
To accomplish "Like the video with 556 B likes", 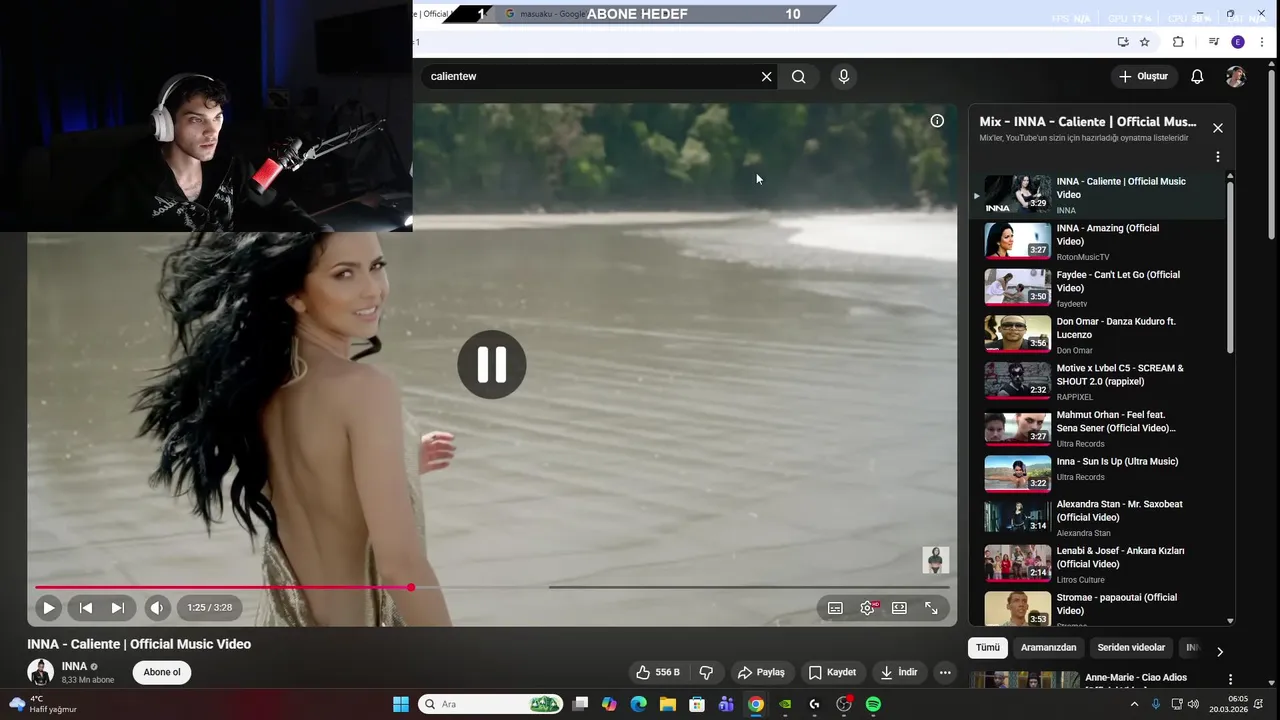I will pyautogui.click(x=658, y=672).
